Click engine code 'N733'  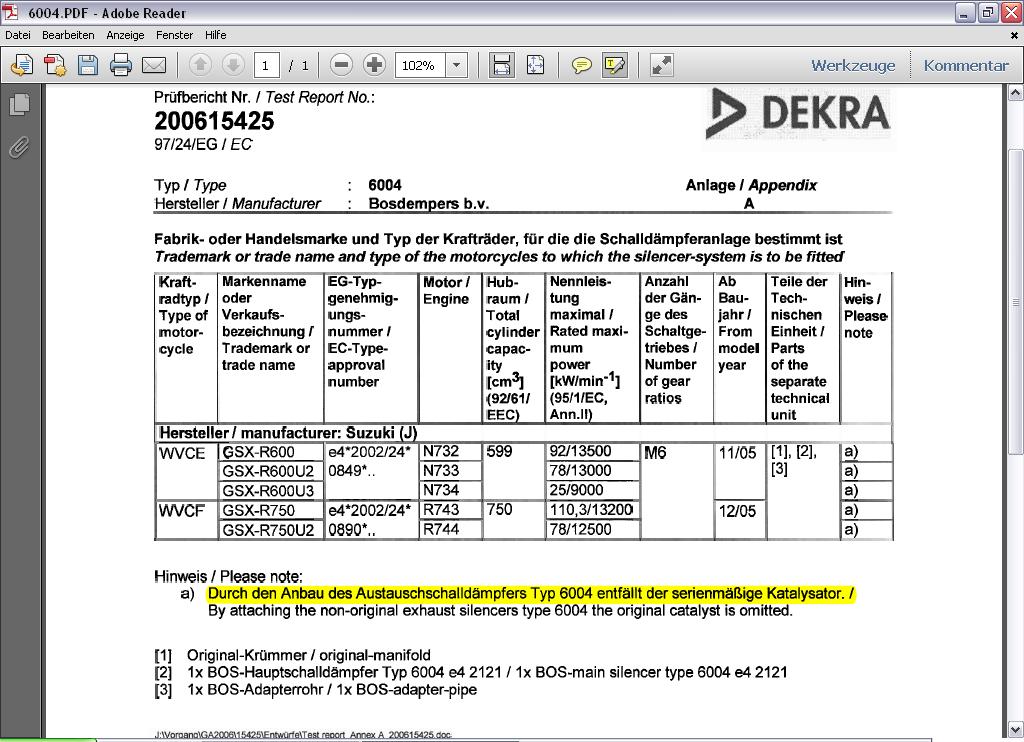tap(441, 470)
